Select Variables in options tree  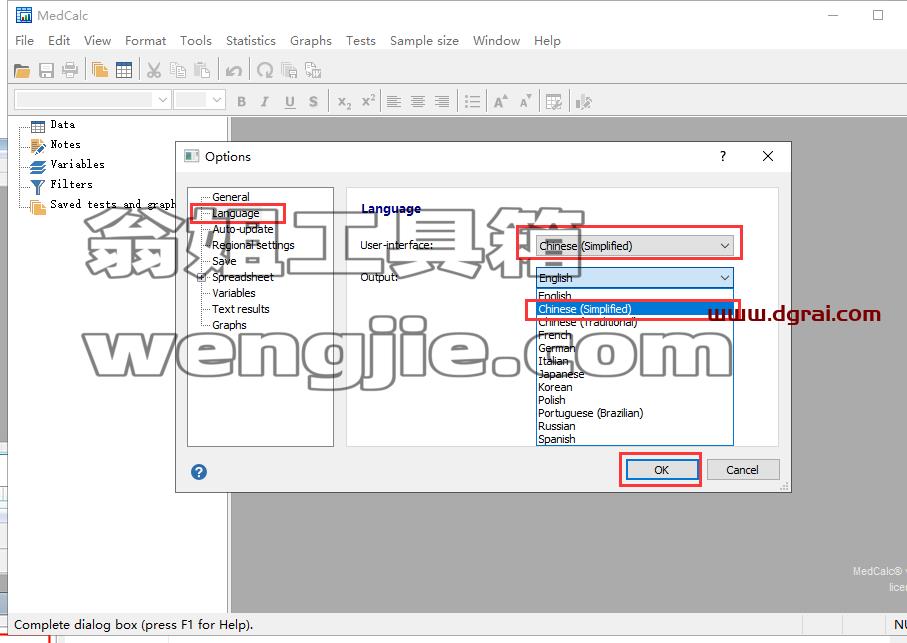(233, 293)
